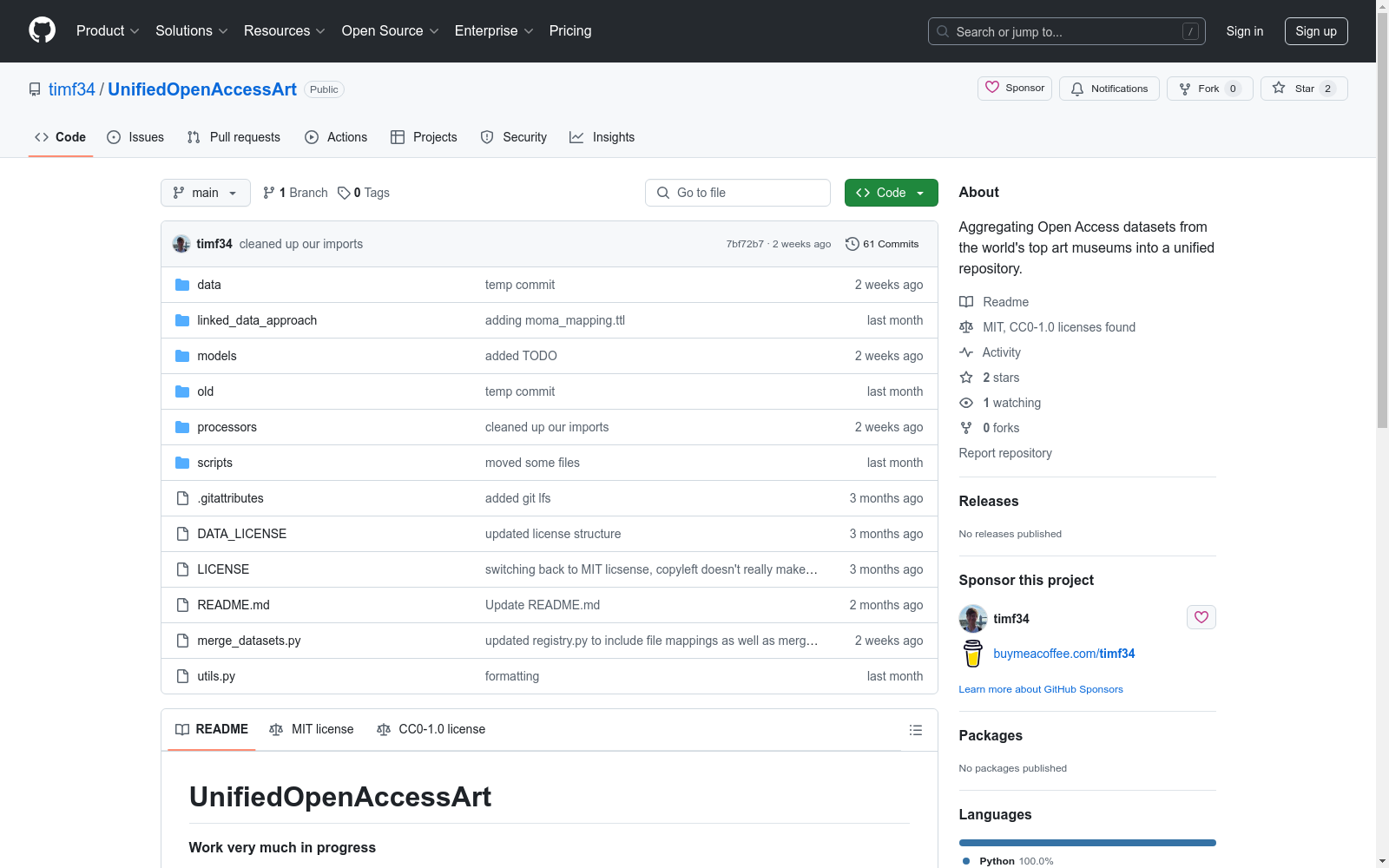Click the stars icon in About section
The image size is (1389, 868).
[966, 378]
